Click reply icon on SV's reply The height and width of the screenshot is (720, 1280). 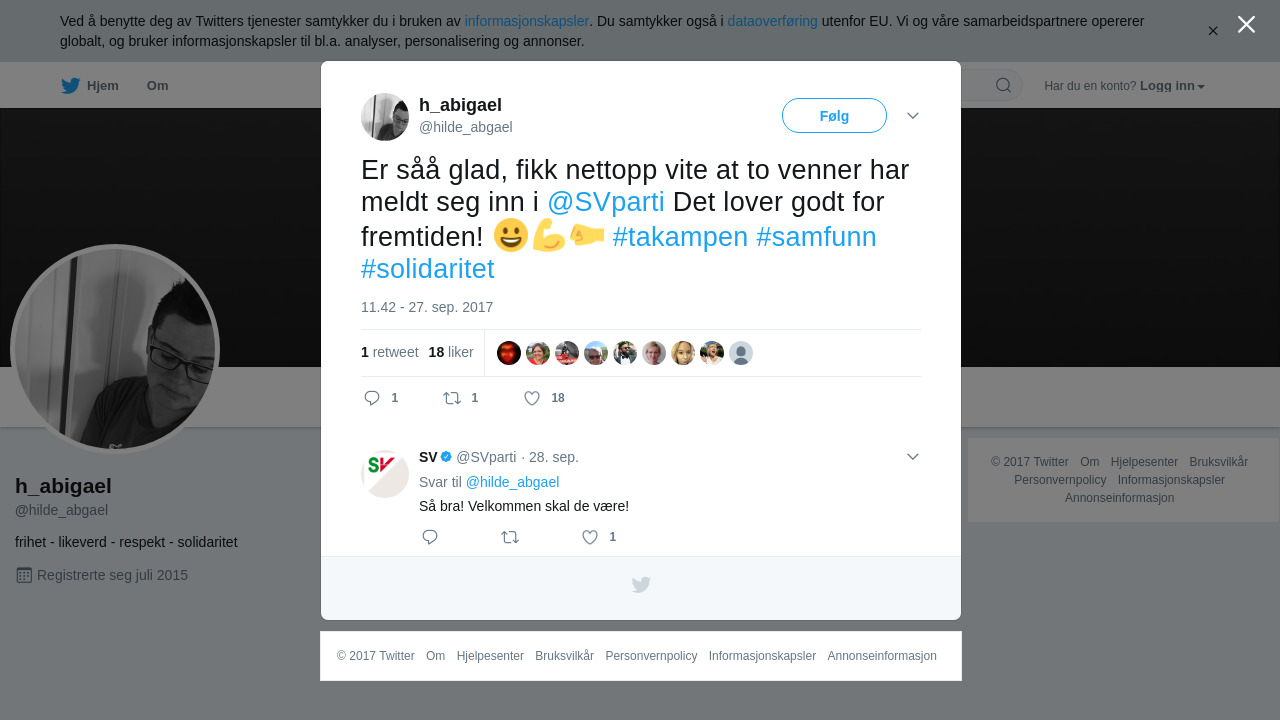(x=430, y=537)
